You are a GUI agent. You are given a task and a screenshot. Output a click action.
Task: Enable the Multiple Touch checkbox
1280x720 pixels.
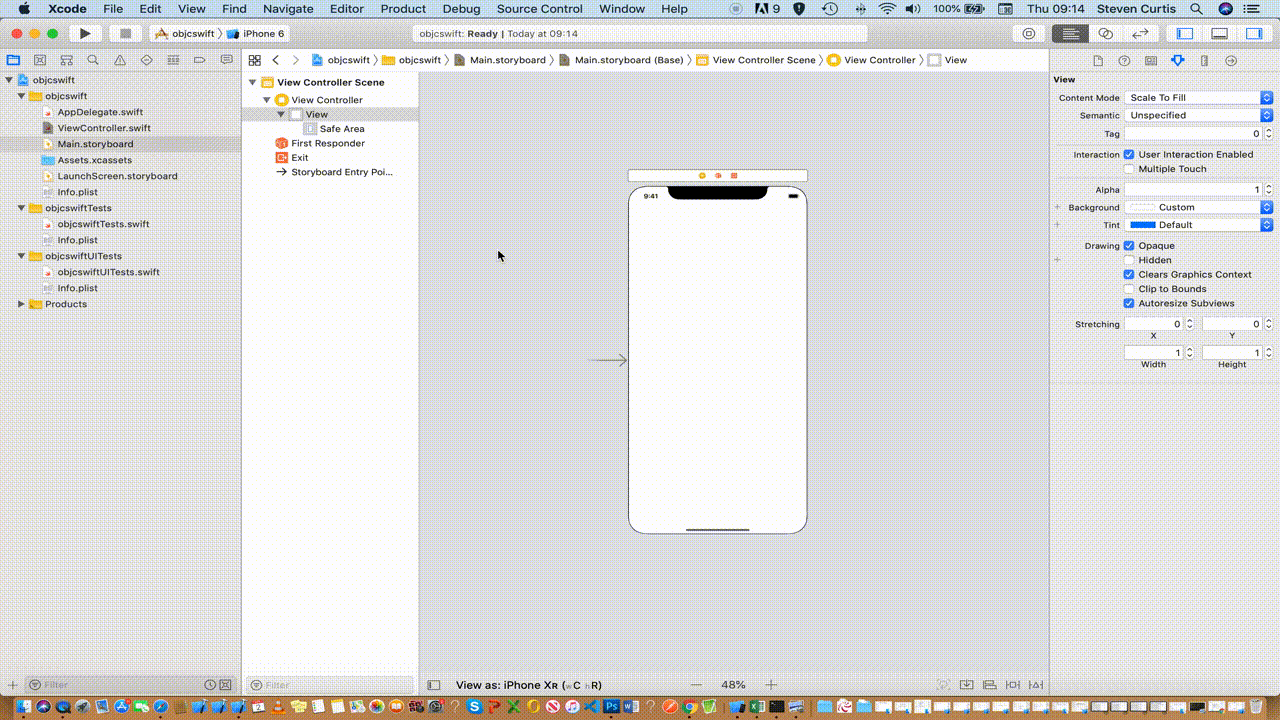click(1129, 169)
